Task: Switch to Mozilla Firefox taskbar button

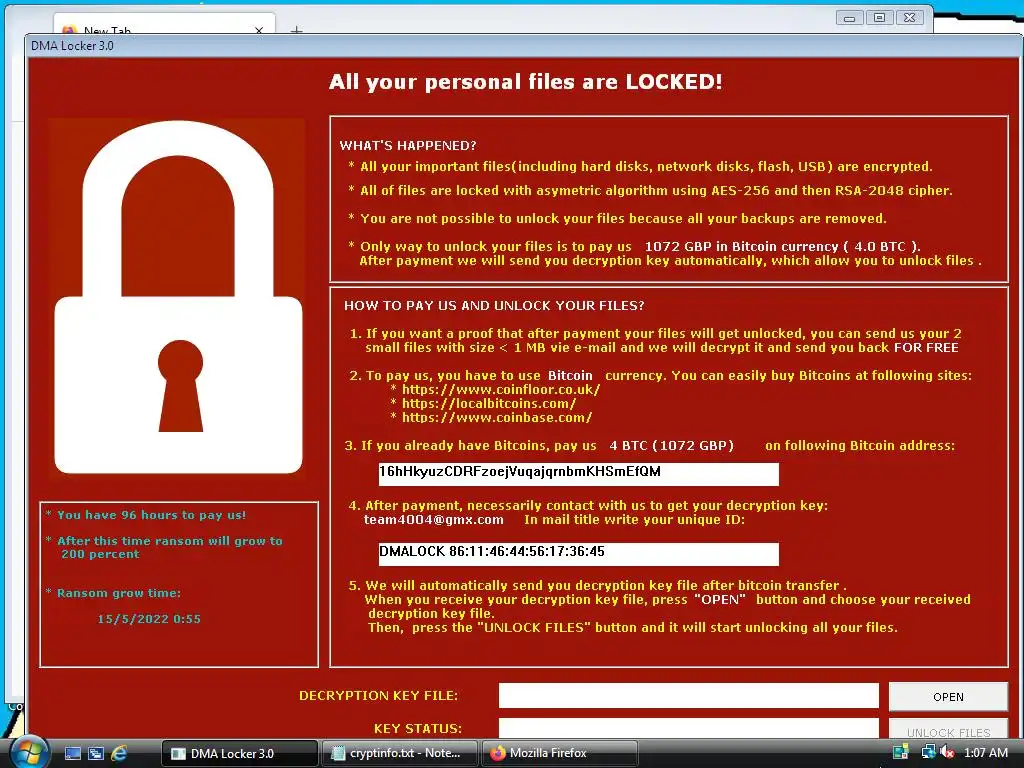Action: [x=559, y=754]
